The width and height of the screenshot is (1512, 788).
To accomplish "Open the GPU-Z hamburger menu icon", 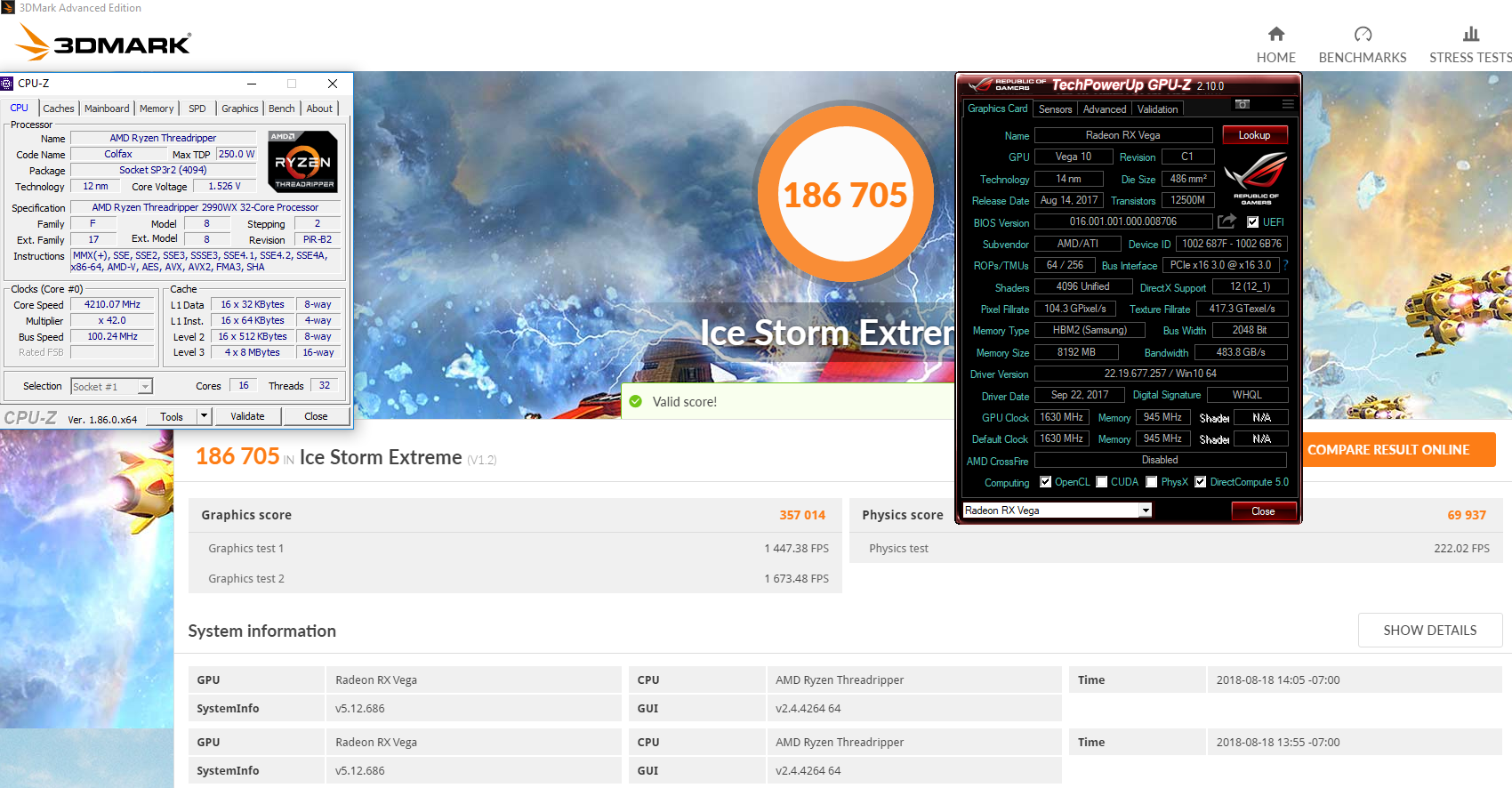I will [1288, 105].
